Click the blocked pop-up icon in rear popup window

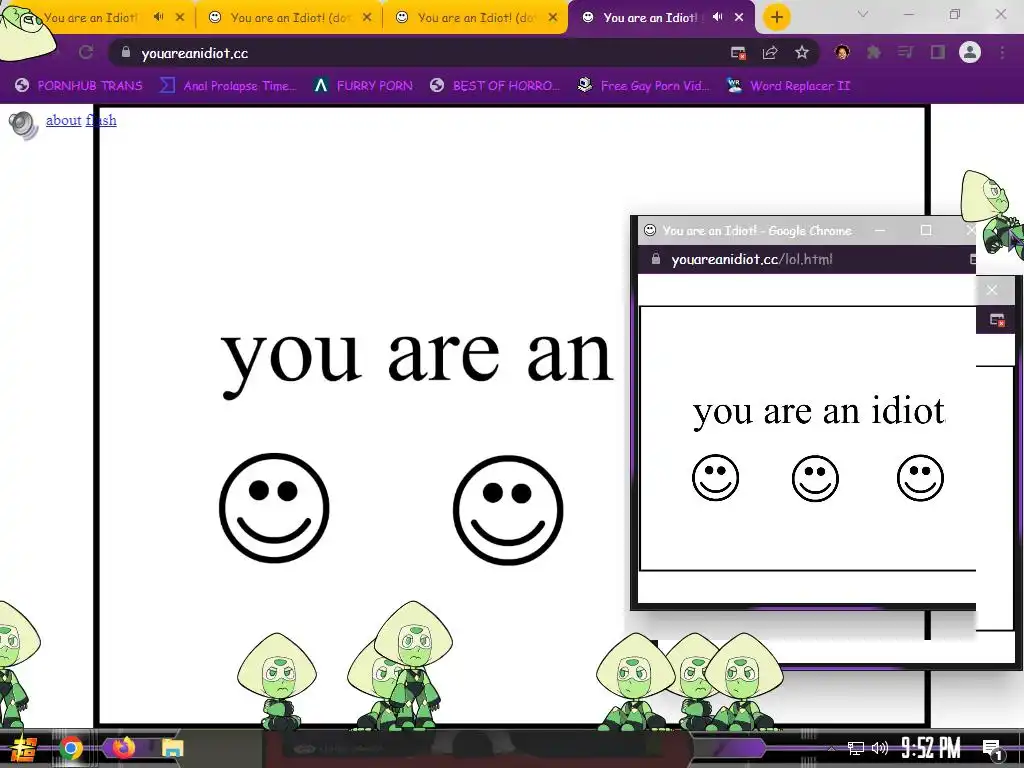(997, 320)
